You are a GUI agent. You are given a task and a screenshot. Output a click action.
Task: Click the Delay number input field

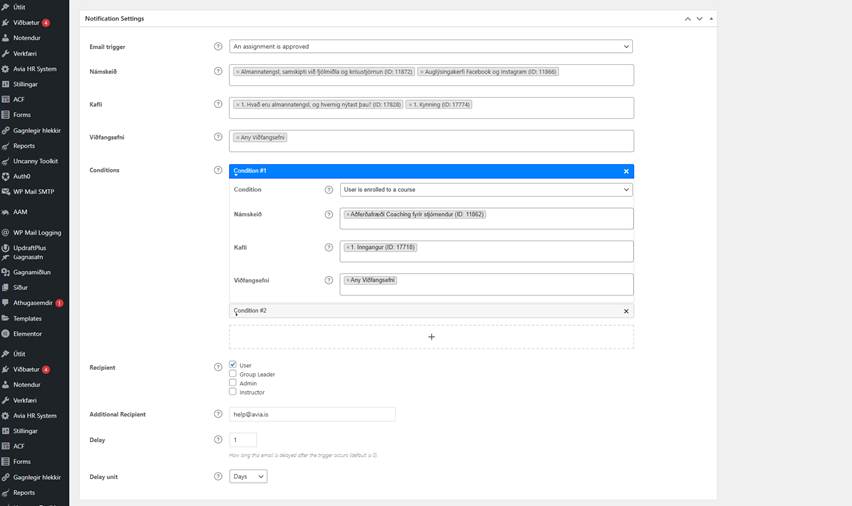(243, 440)
